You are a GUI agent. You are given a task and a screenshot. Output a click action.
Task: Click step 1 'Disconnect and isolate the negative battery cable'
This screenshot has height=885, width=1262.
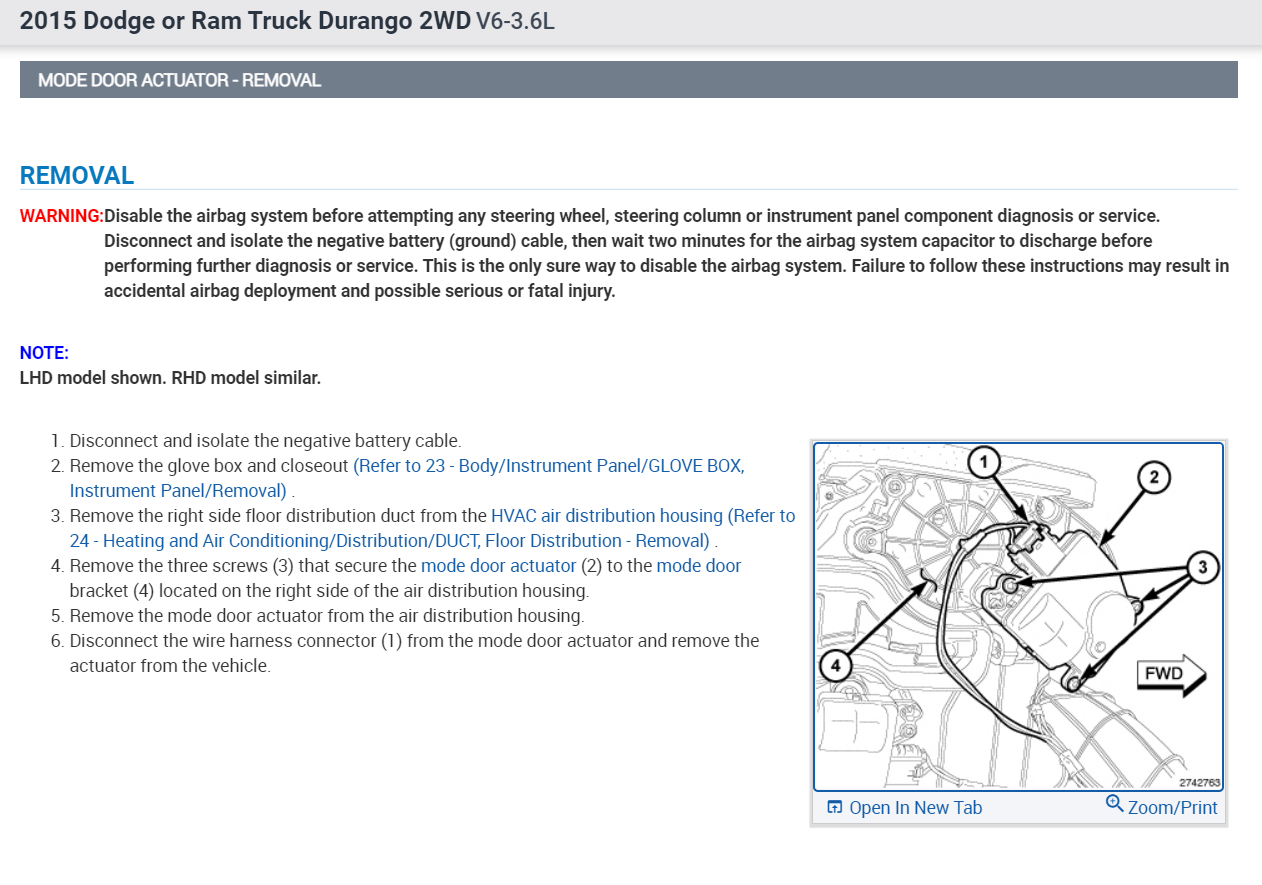click(x=265, y=441)
